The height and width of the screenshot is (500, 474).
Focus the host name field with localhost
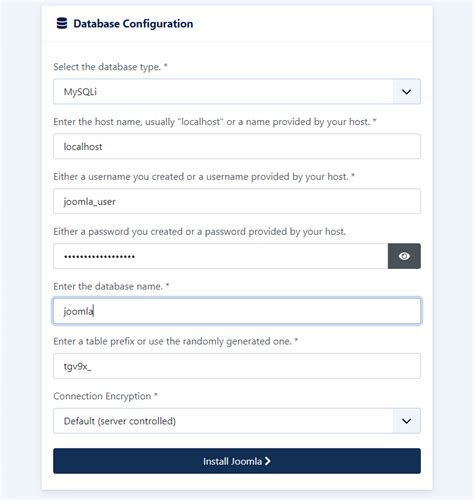click(x=237, y=146)
